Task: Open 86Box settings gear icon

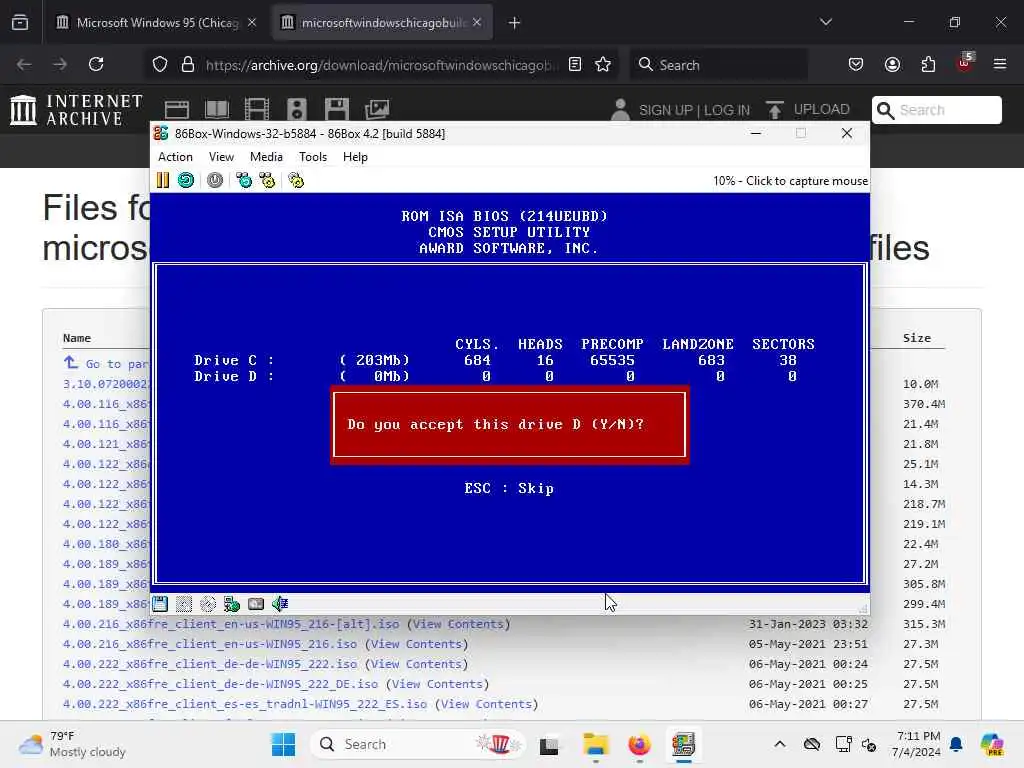Action: point(296,180)
